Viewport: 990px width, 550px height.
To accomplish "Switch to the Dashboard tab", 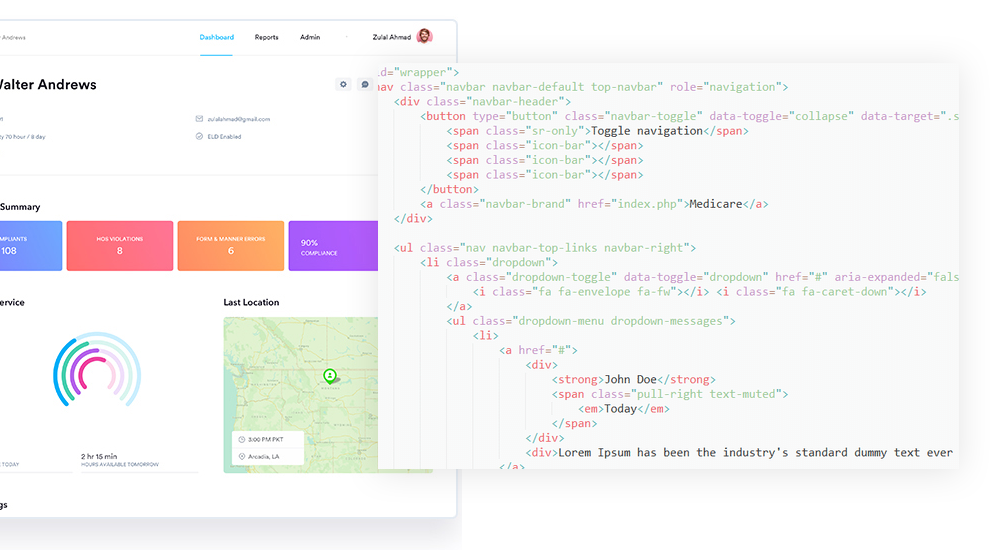I will (217, 37).
